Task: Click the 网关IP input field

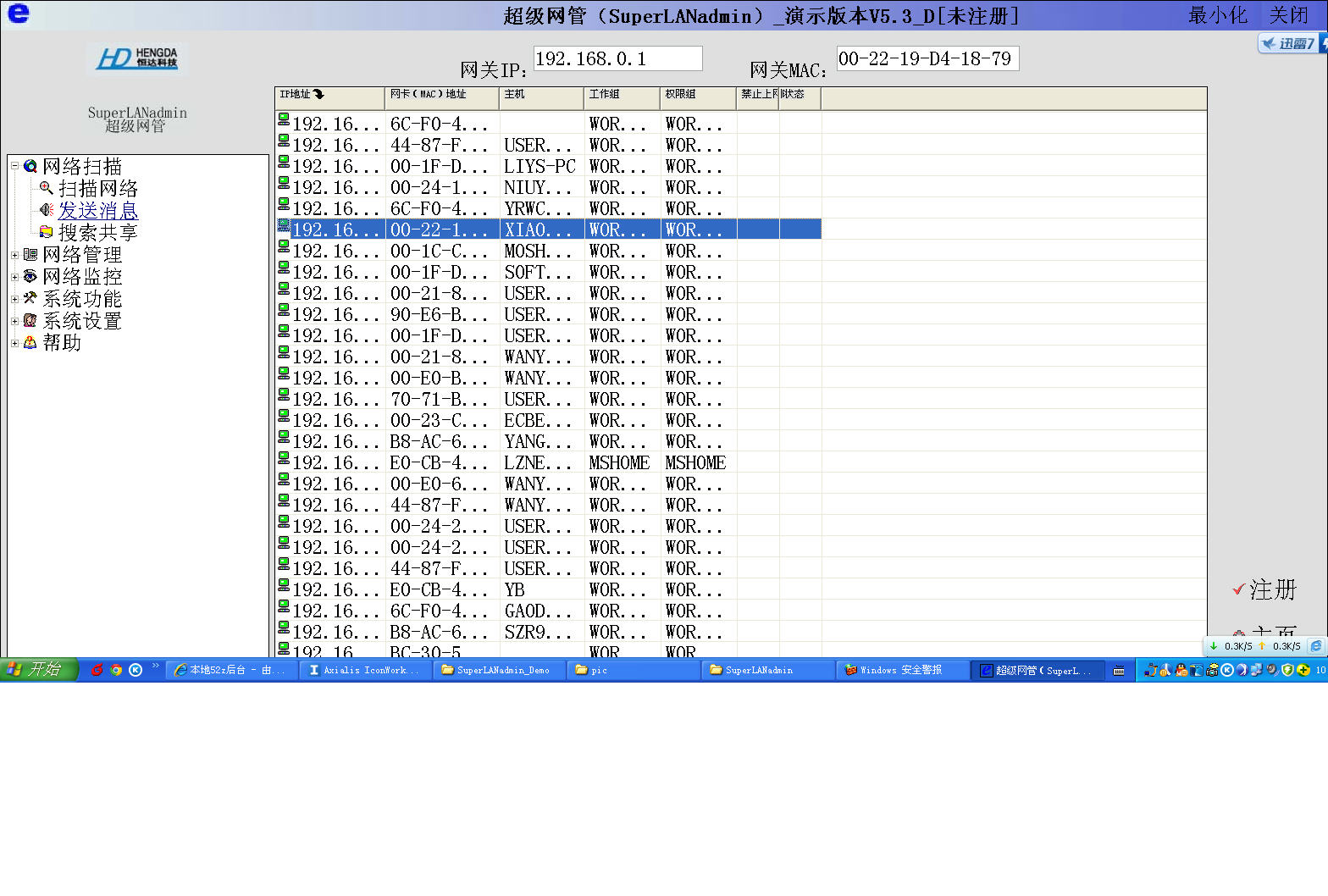Action: coord(617,58)
